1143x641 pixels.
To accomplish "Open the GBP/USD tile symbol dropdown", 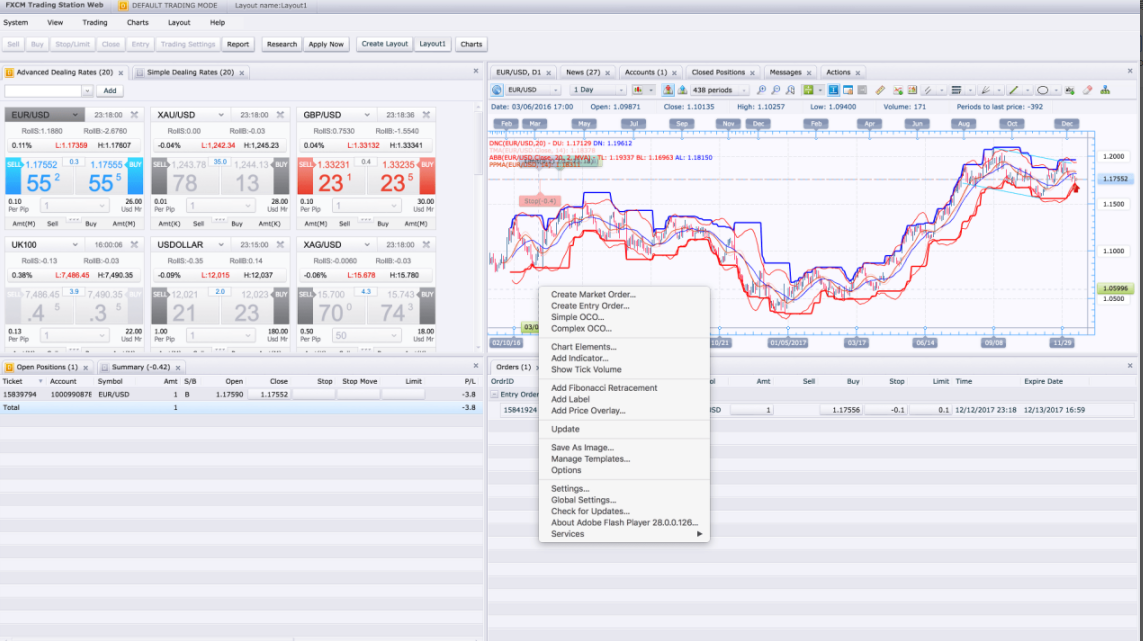I will pos(367,114).
